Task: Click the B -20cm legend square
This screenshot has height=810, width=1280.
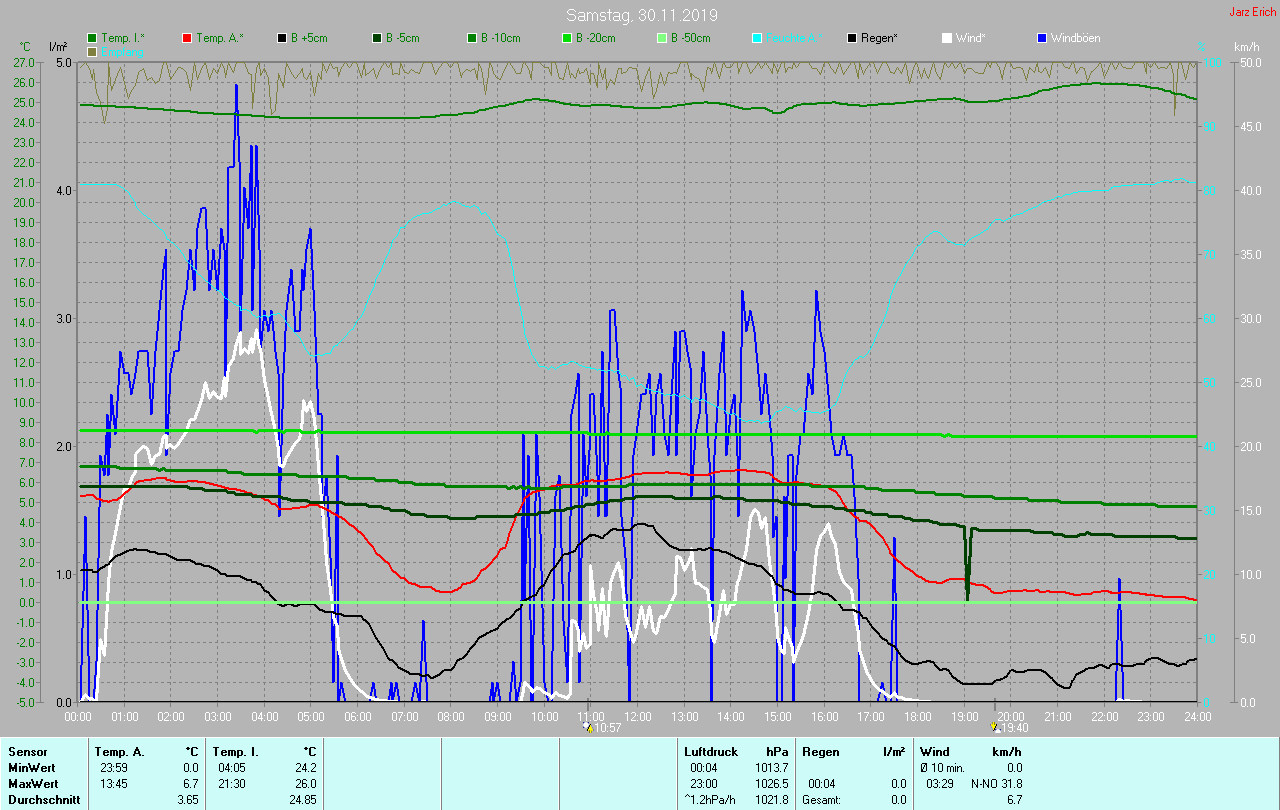Action: [x=567, y=38]
